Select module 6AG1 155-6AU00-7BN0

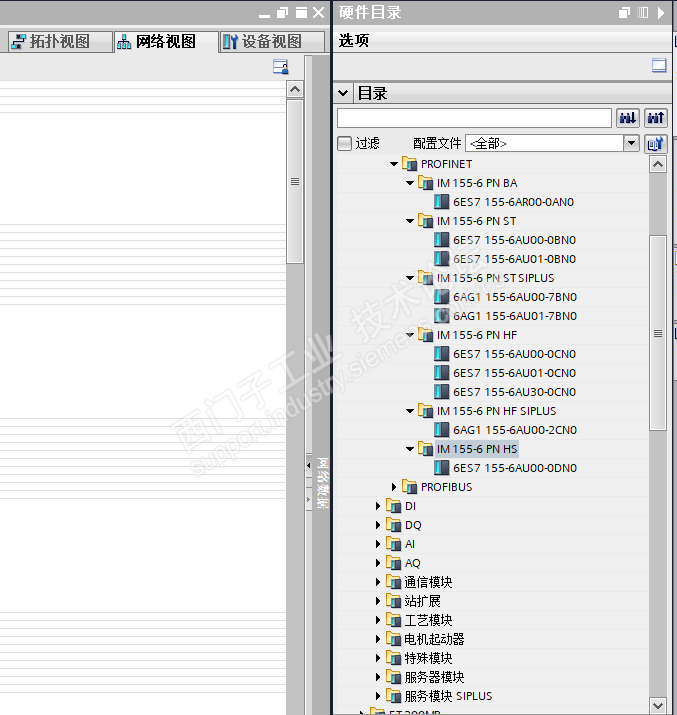tap(515, 297)
